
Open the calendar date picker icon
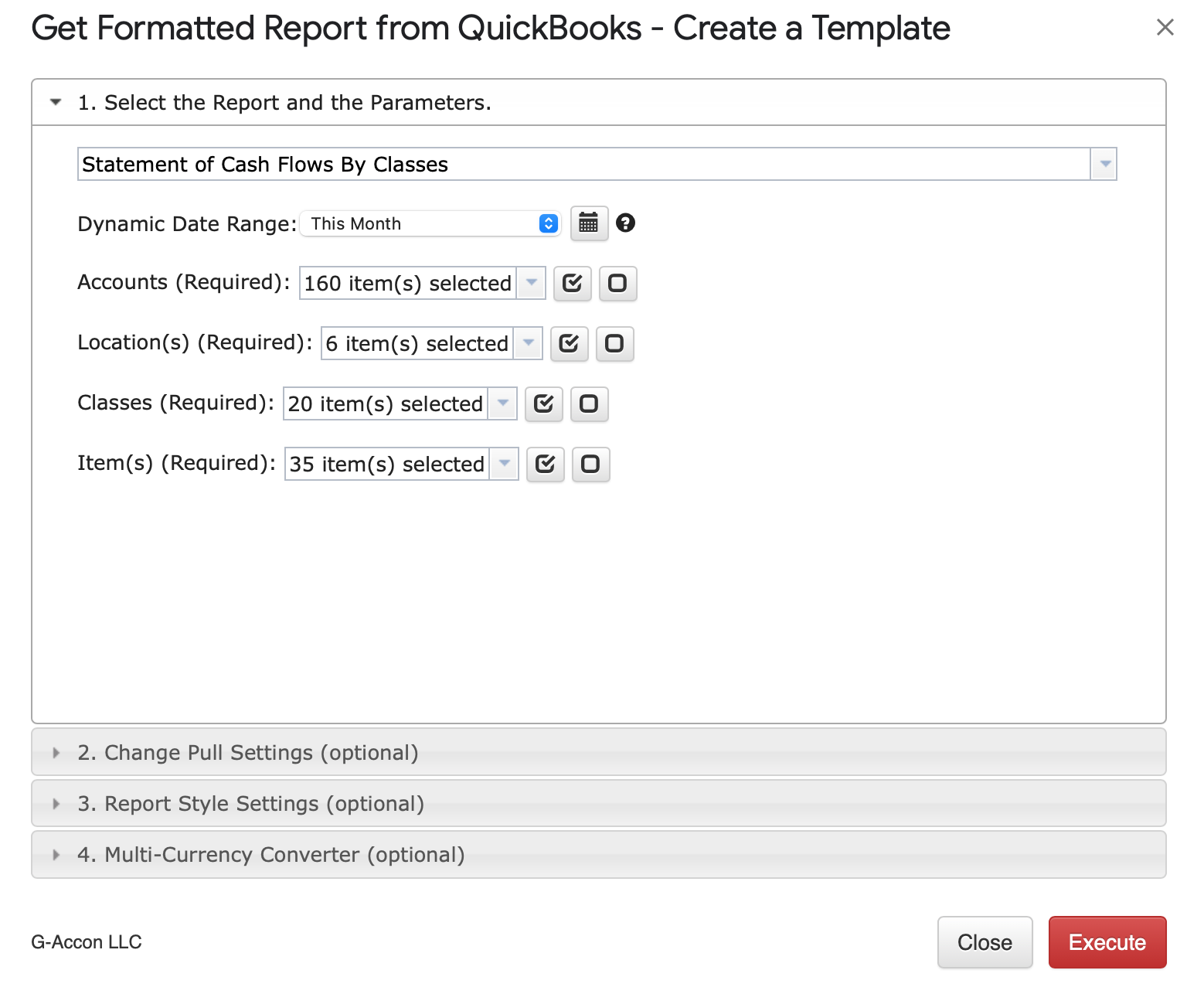(x=589, y=223)
